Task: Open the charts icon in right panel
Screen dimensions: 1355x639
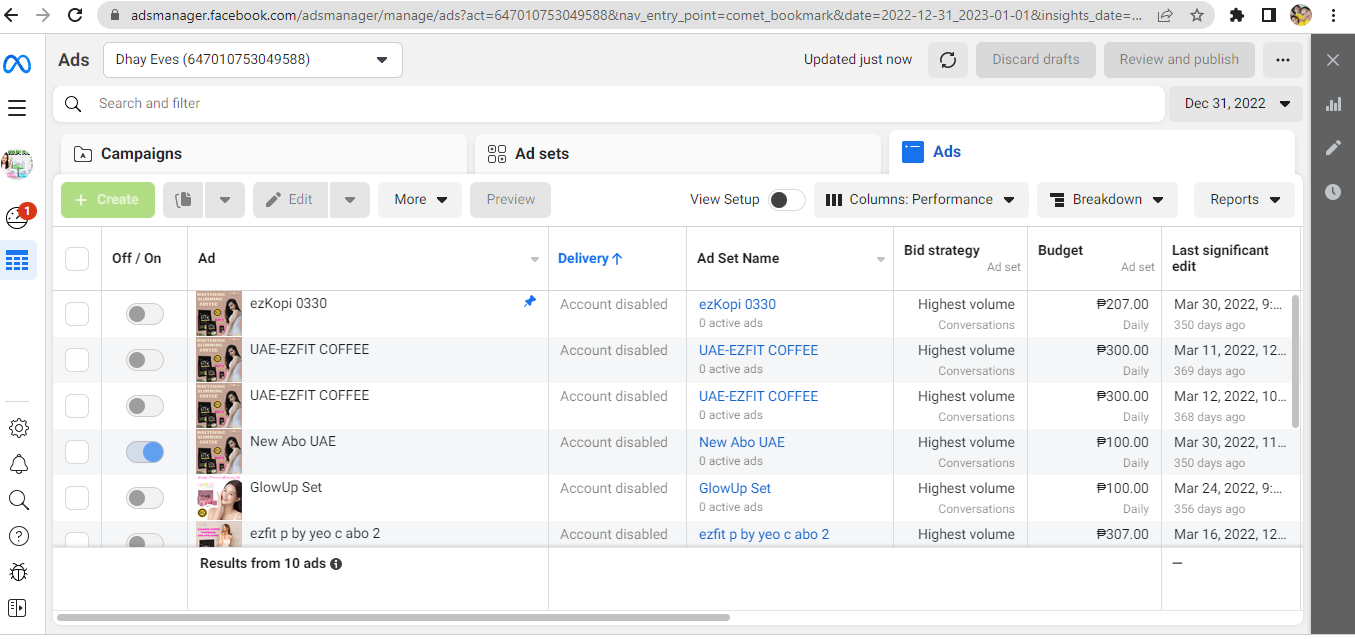Action: pyautogui.click(x=1333, y=104)
